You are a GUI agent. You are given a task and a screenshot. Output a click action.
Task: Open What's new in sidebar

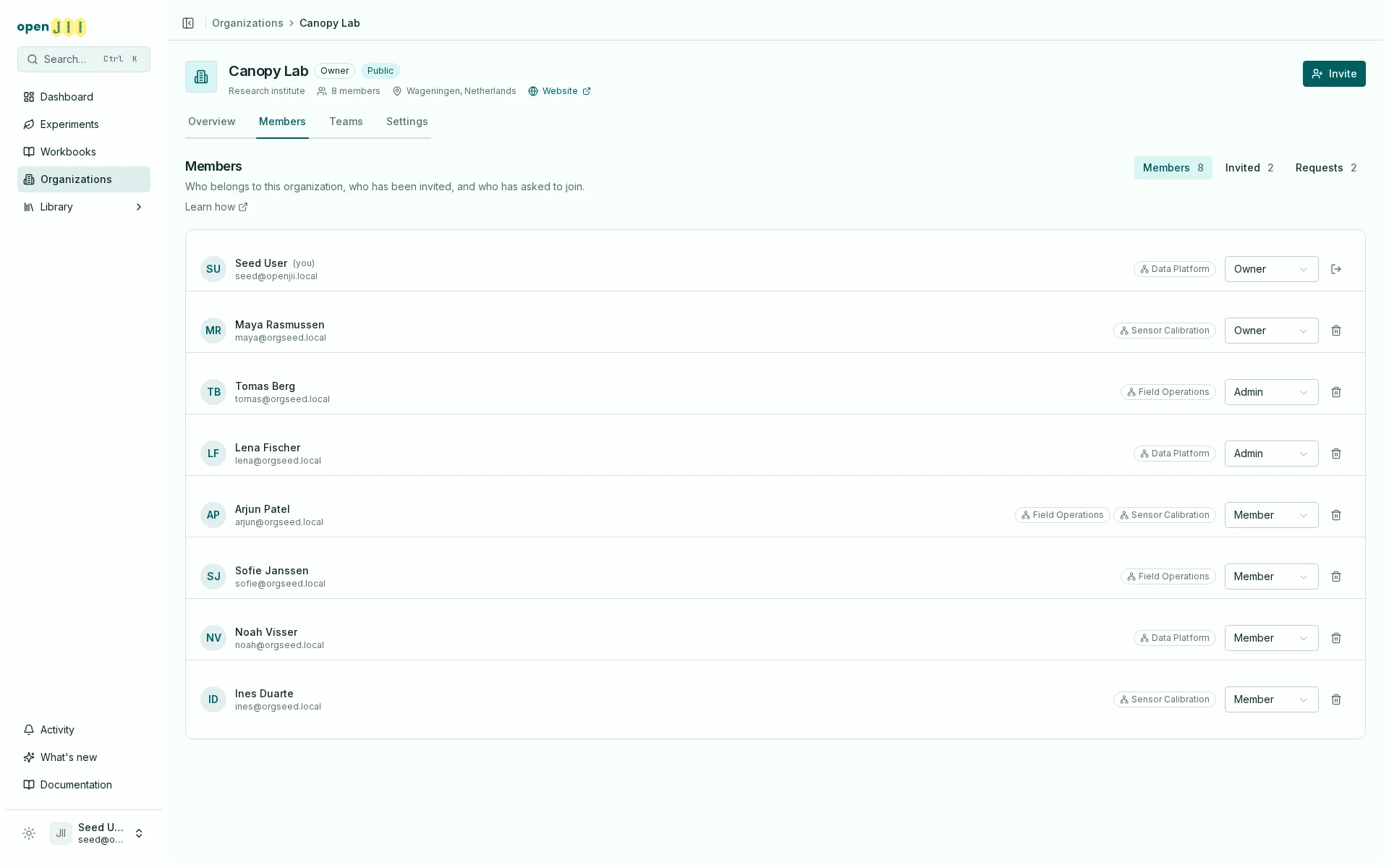(x=84, y=757)
